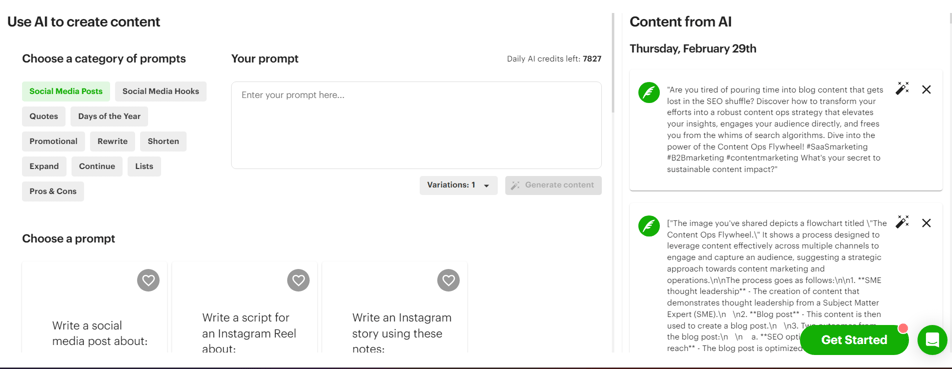Favorite the social media post prompt heart

148,280
